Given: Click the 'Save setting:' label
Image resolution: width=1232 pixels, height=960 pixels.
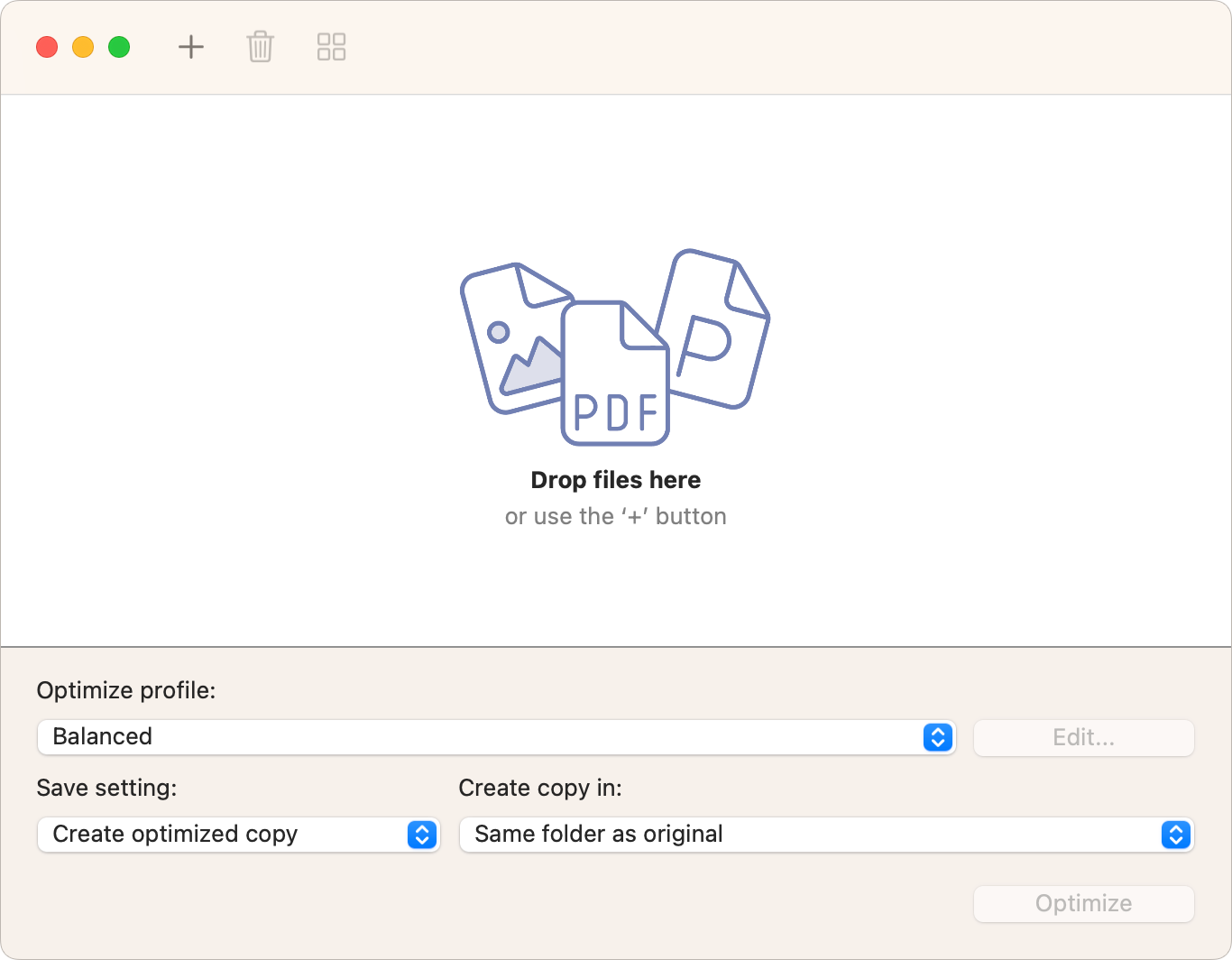Looking at the screenshot, I should coord(106,788).
